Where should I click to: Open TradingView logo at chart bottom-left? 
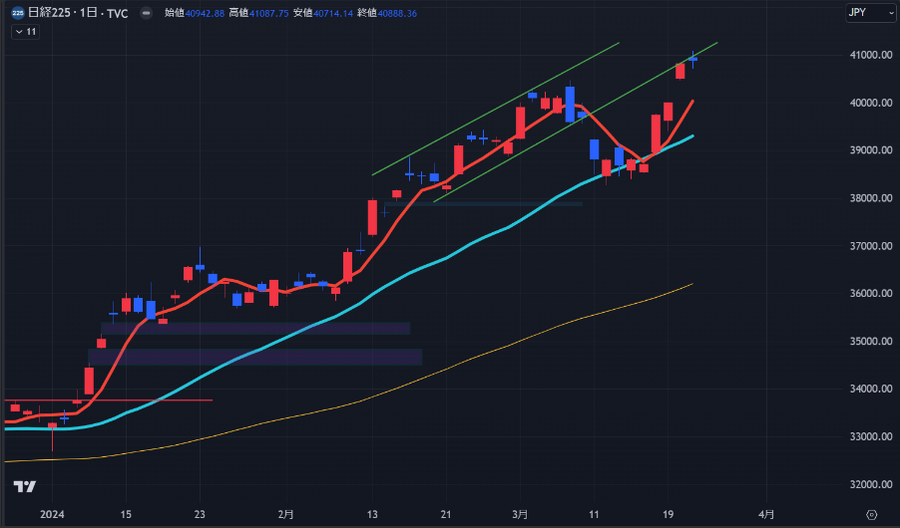click(x=25, y=487)
